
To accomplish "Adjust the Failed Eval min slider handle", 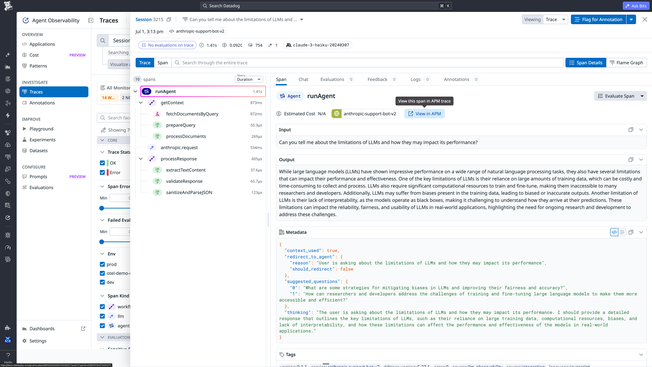I will (x=102, y=242).
